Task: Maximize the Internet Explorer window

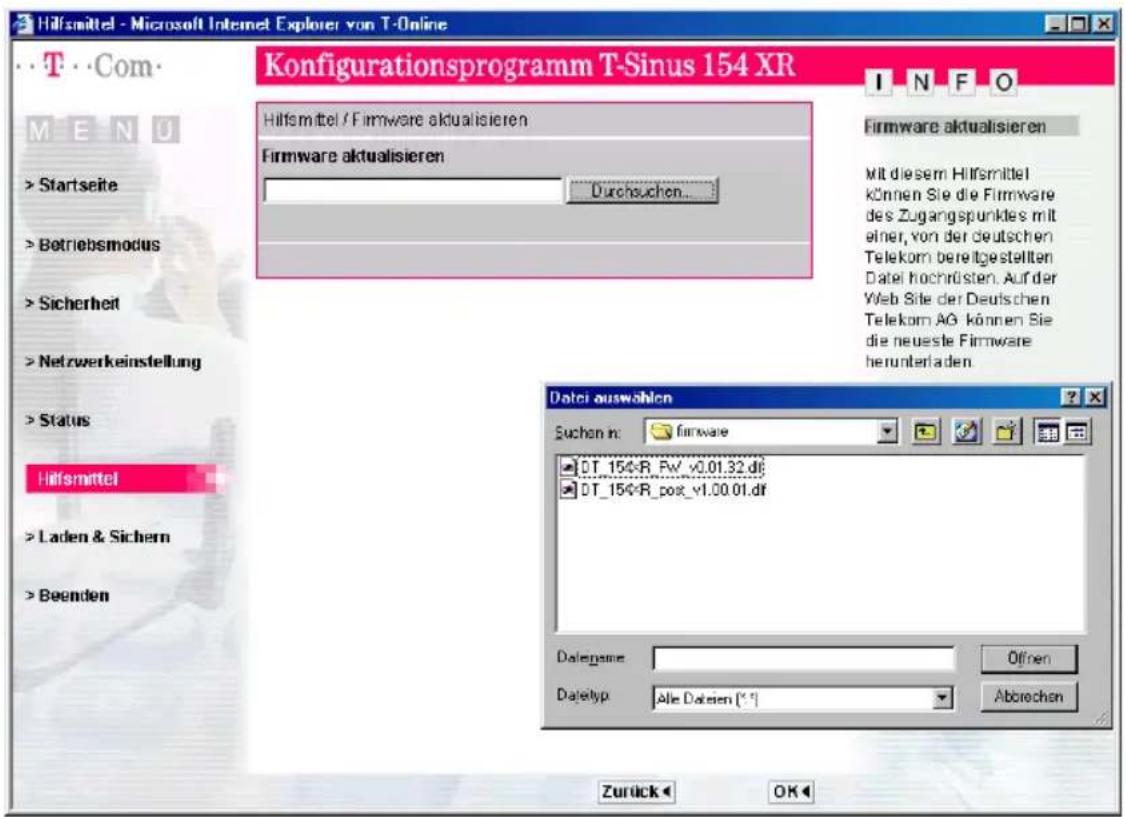Action: click(1078, 24)
